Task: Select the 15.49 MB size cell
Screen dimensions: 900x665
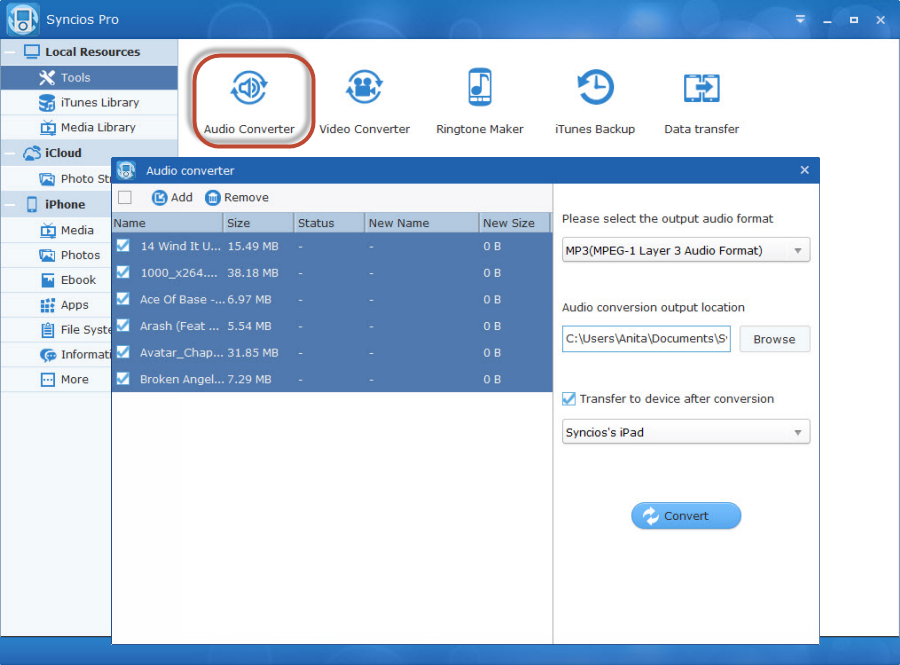Action: coord(253,246)
